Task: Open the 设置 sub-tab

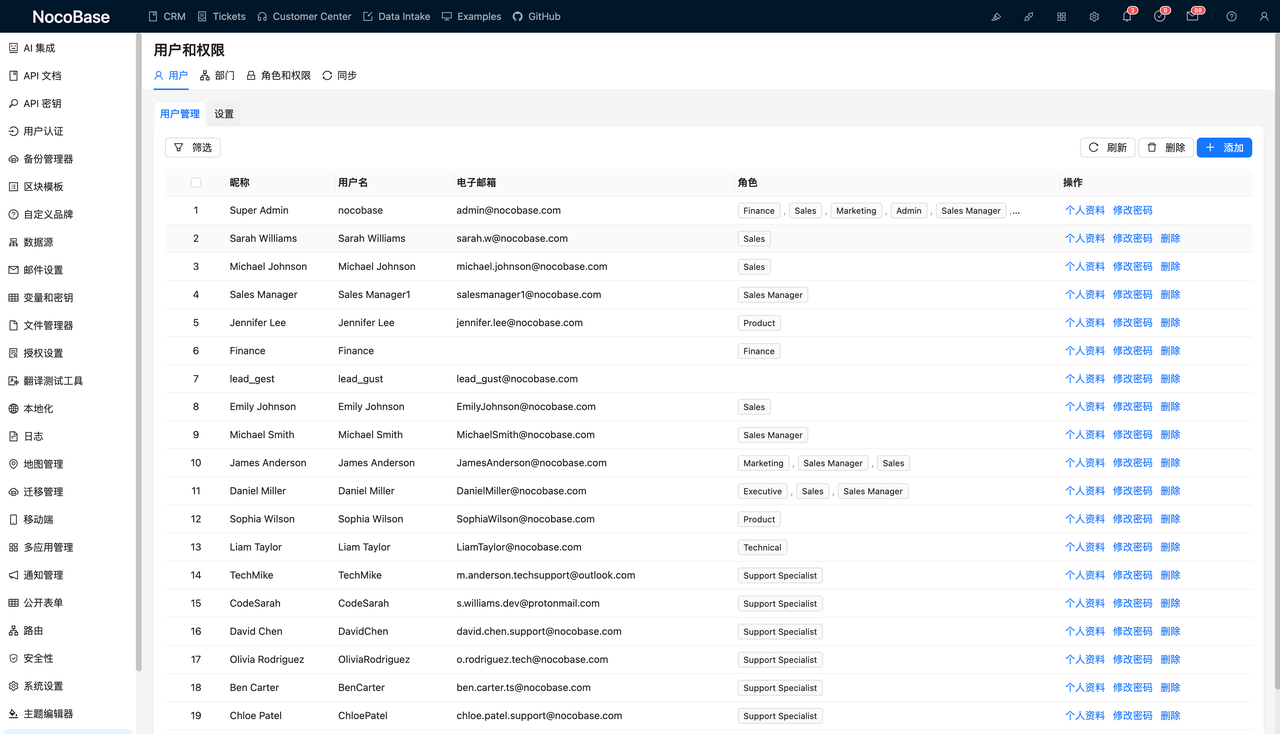Action: pyautogui.click(x=224, y=114)
